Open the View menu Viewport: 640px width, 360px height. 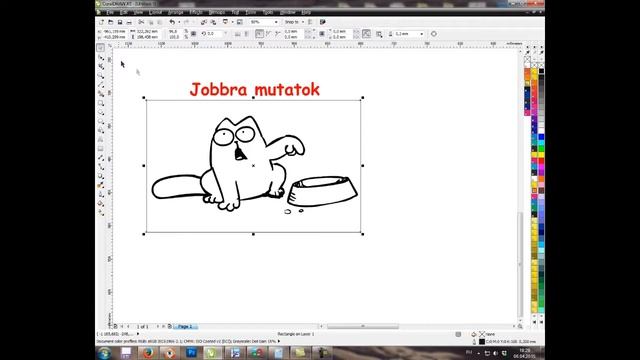pyautogui.click(x=138, y=13)
